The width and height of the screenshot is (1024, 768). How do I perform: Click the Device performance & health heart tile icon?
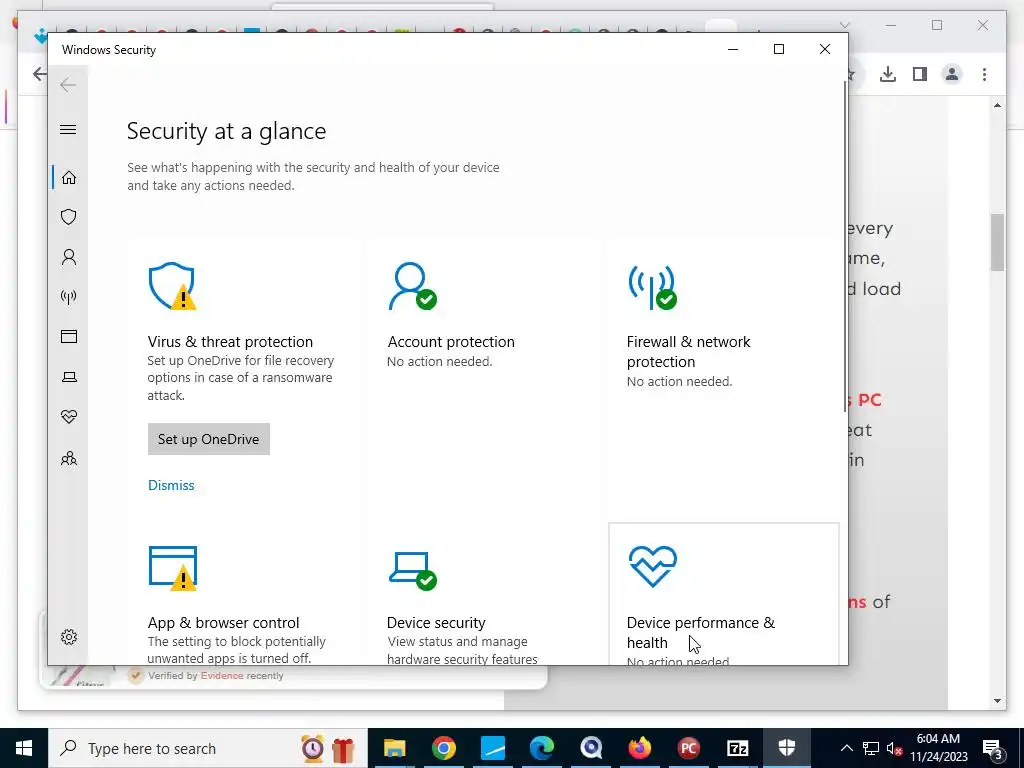click(652, 566)
